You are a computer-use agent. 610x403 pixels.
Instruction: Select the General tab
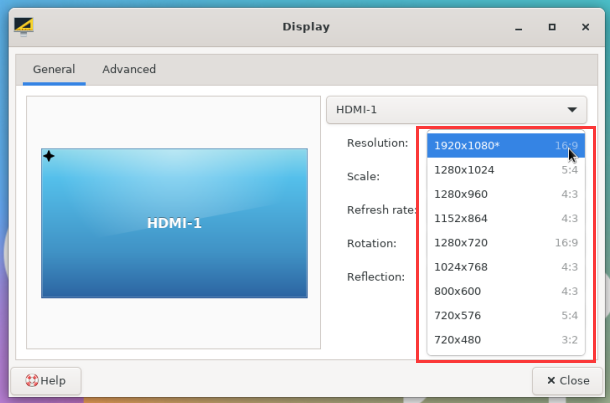point(54,69)
